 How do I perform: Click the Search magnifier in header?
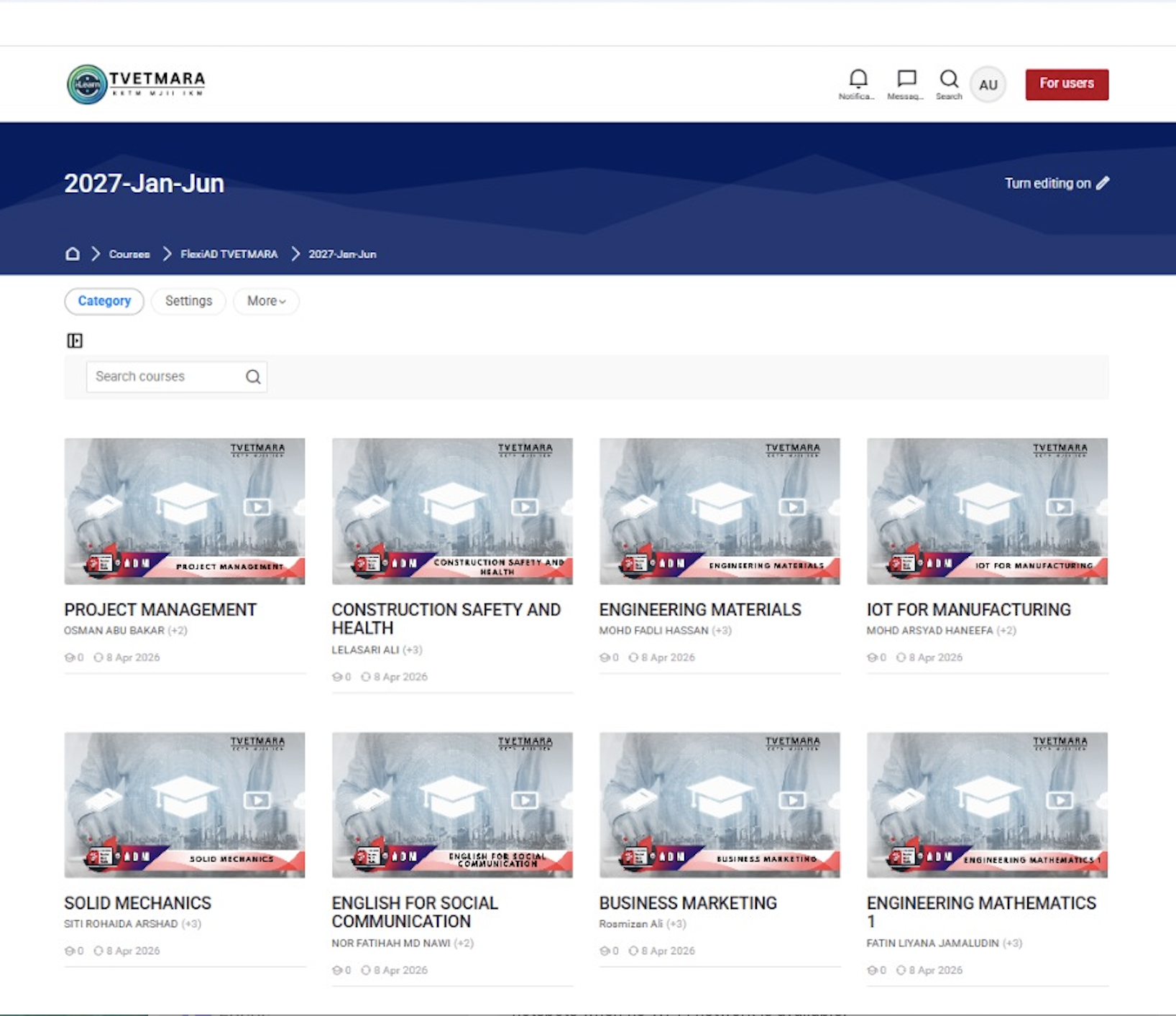point(949,79)
